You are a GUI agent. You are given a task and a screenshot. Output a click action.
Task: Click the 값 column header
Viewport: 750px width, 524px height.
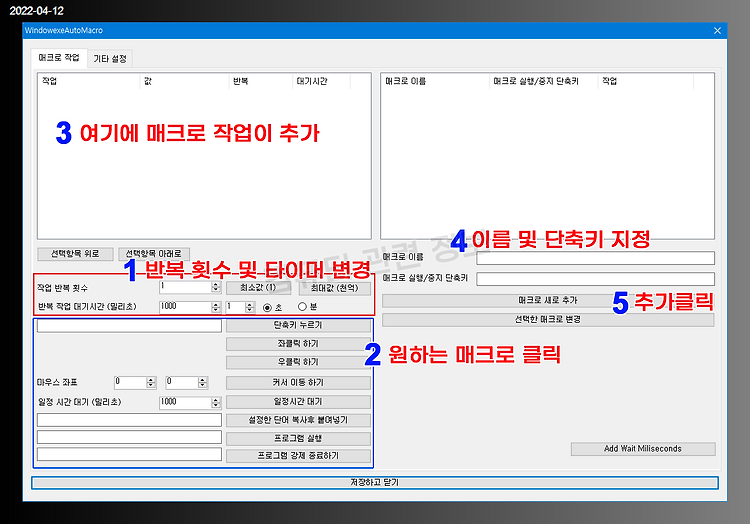[185, 81]
